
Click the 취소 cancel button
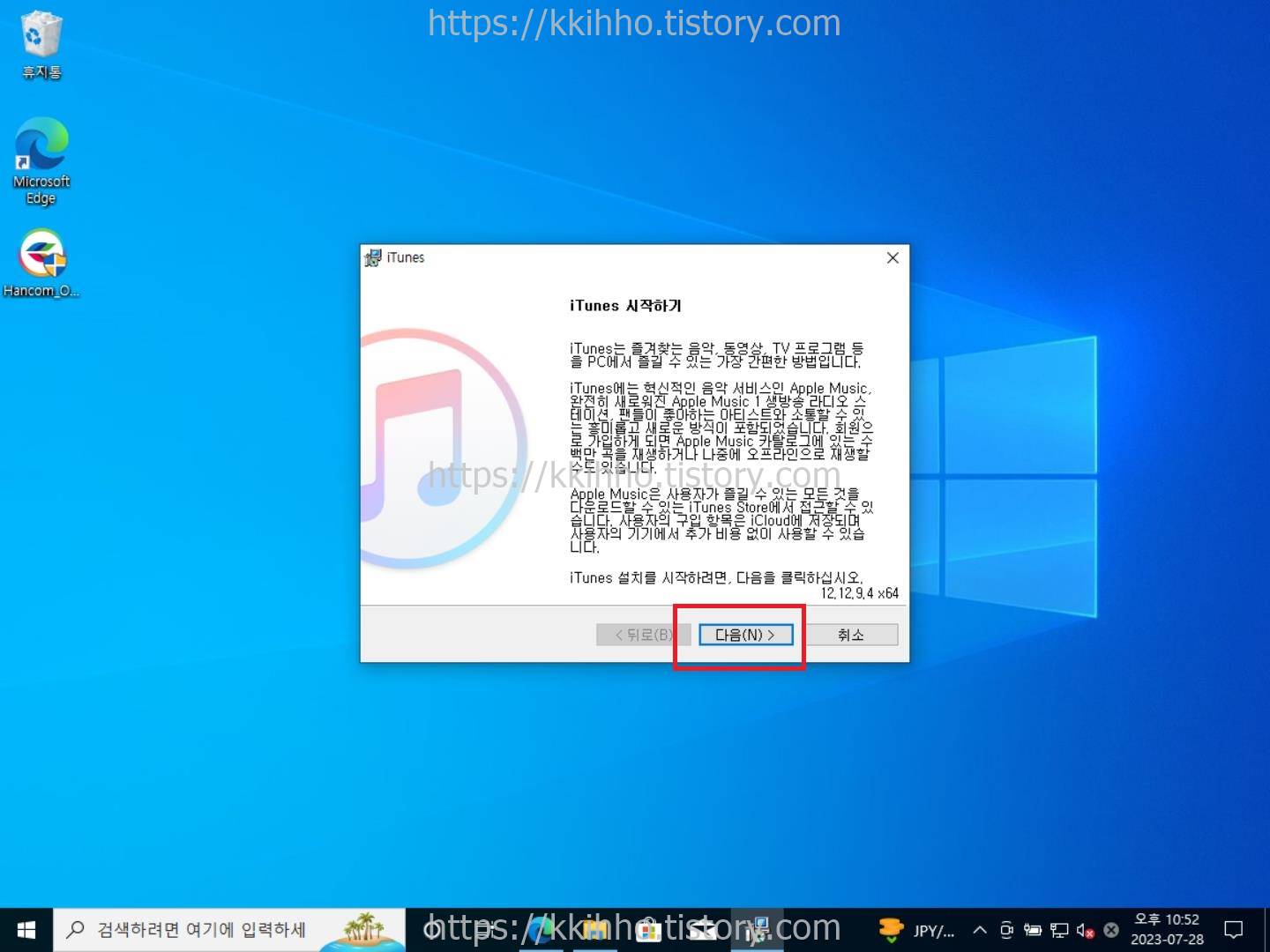coord(850,635)
